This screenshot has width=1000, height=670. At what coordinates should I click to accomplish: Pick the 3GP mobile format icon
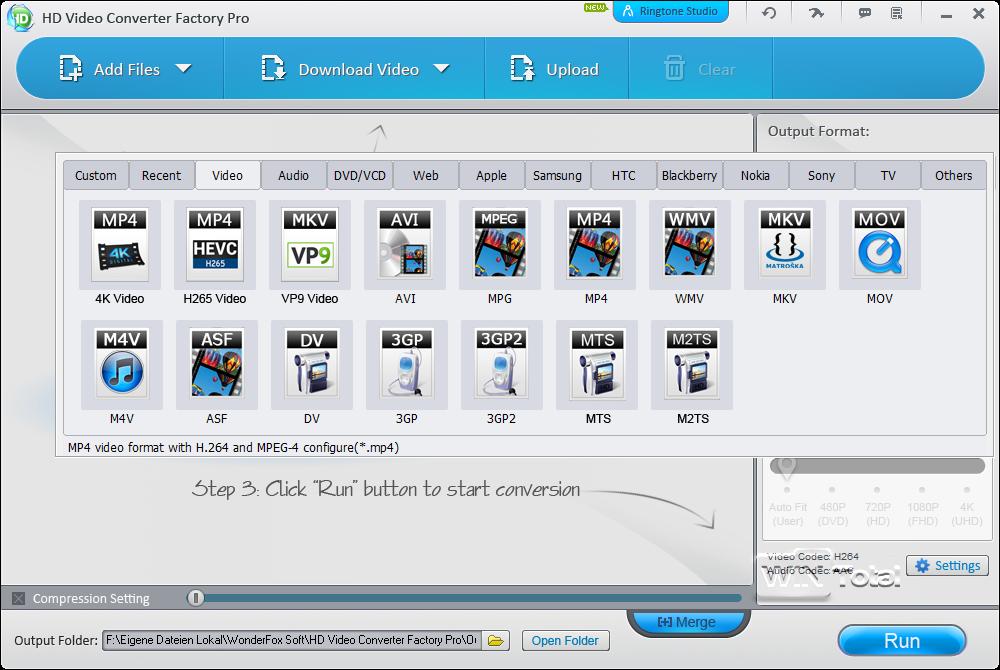coord(407,363)
